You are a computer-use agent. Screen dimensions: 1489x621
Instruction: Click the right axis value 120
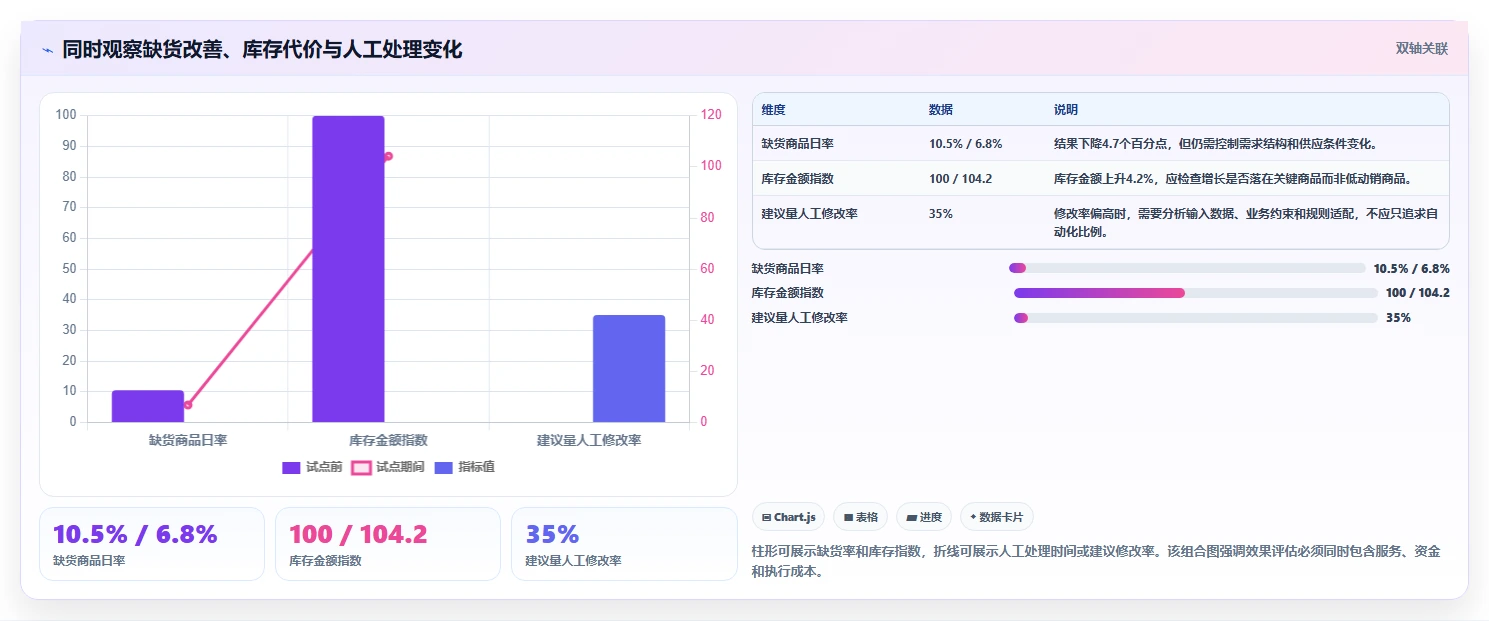(710, 115)
